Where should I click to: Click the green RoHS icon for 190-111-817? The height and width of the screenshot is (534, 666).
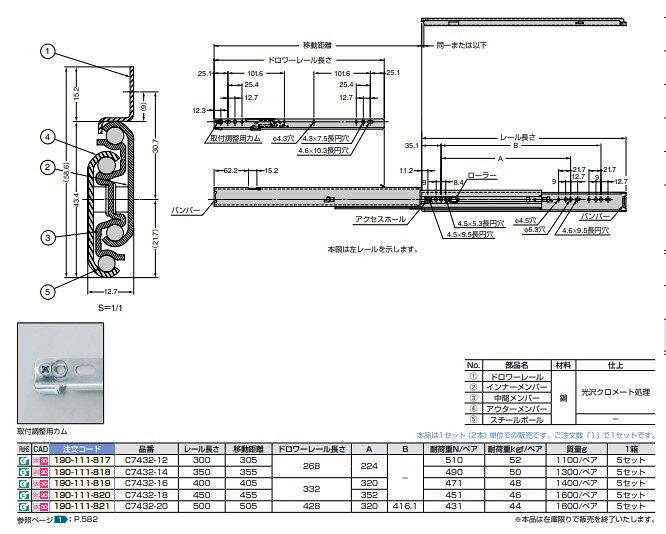tap(24, 460)
